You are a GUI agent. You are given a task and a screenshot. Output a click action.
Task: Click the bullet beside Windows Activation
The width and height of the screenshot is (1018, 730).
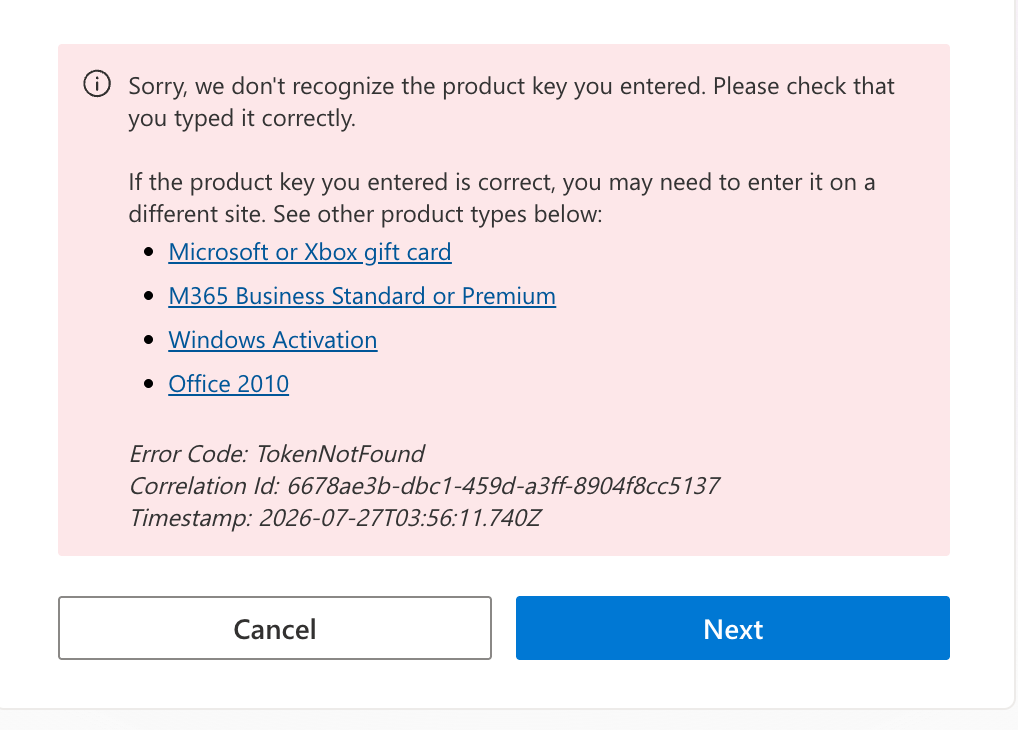[x=149, y=340]
